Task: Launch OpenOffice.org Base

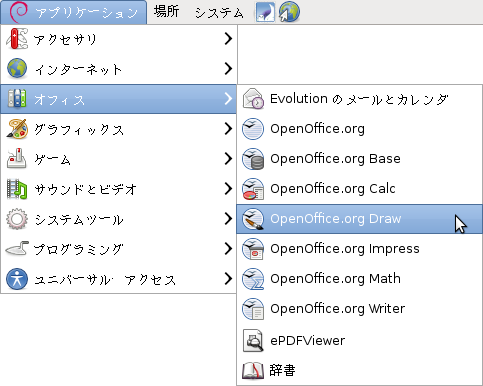Action: coord(359,159)
